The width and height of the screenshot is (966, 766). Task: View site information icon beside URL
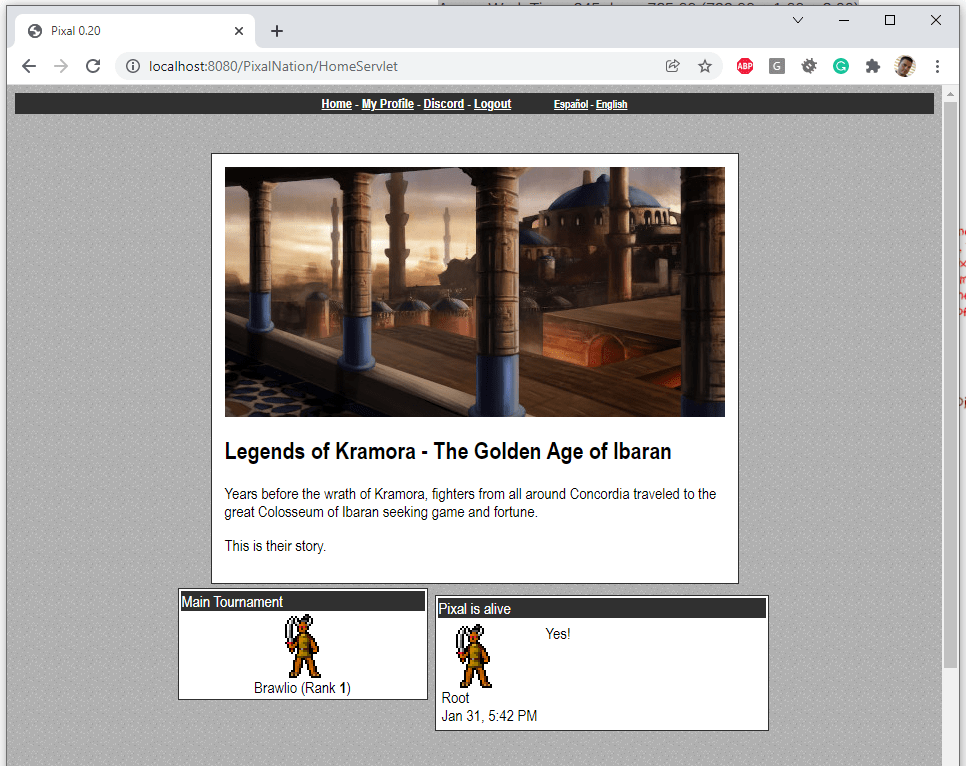point(133,66)
